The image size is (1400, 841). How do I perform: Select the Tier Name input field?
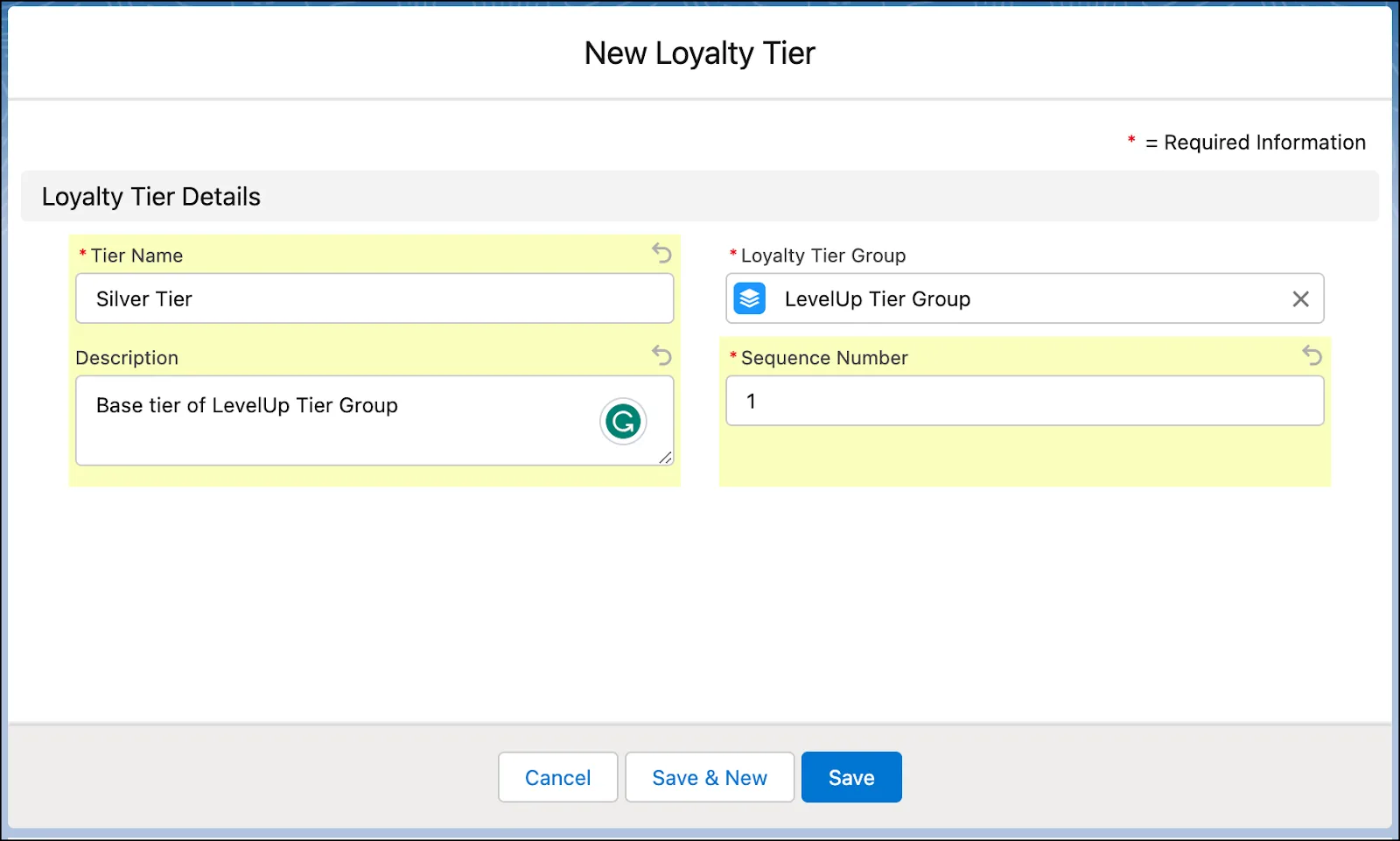374,298
